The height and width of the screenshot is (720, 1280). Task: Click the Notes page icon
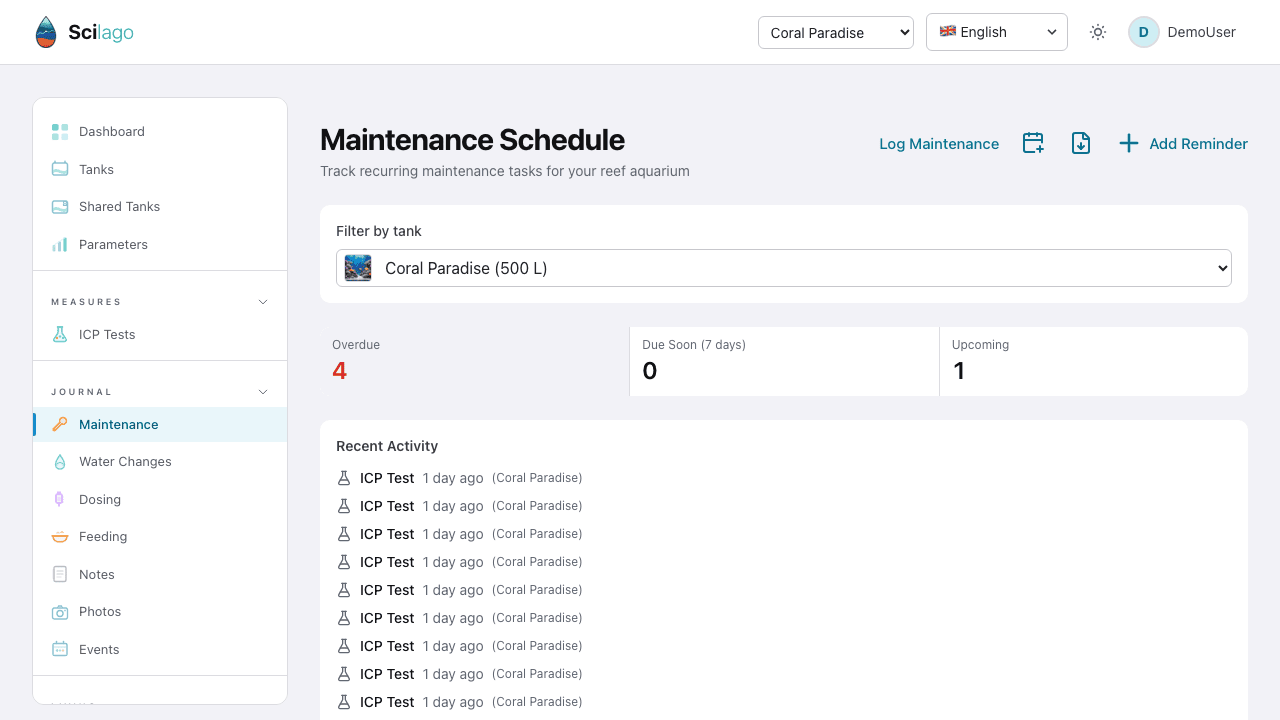click(x=60, y=574)
